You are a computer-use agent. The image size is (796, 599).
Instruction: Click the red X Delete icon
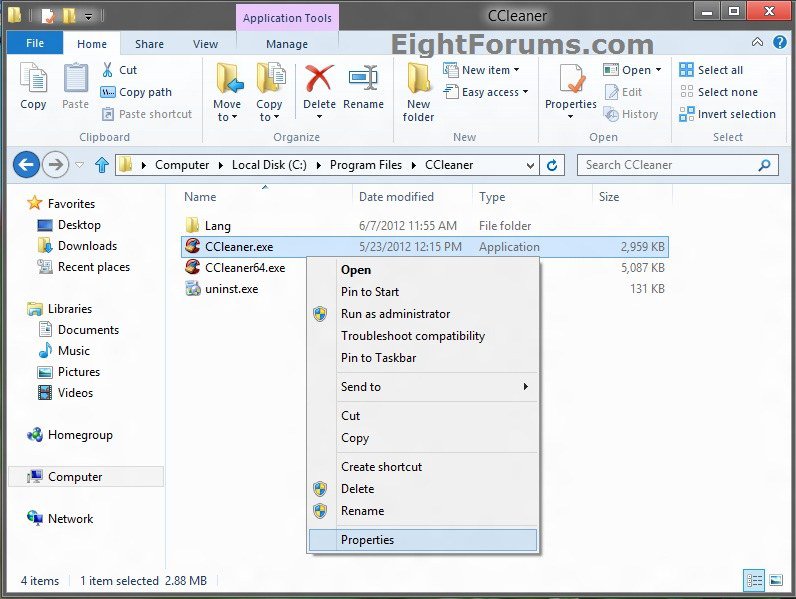[x=319, y=79]
